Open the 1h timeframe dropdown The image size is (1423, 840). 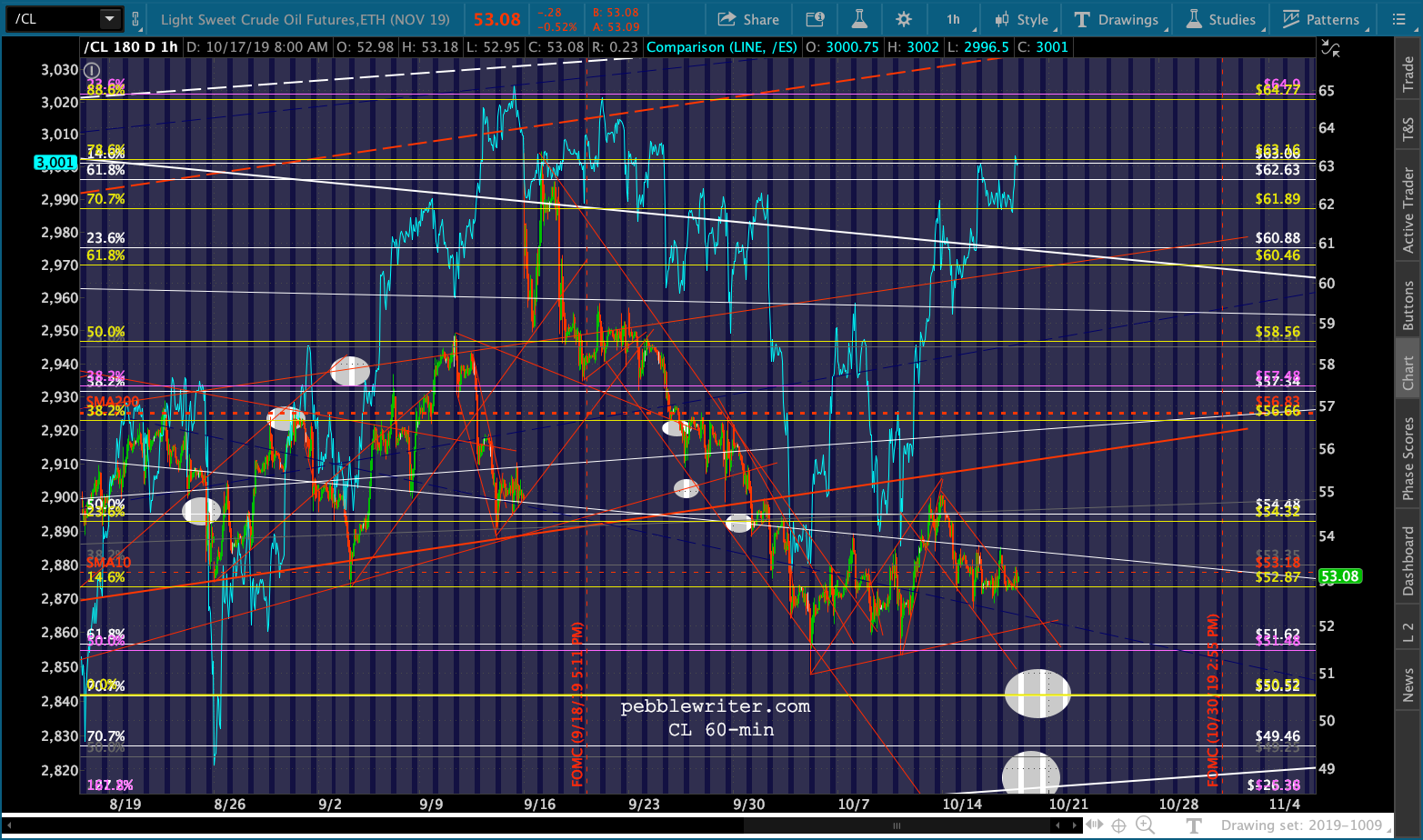click(956, 19)
